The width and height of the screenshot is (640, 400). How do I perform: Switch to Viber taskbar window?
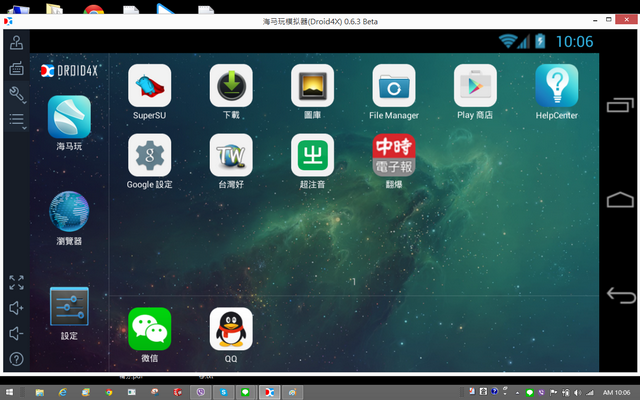[200, 392]
